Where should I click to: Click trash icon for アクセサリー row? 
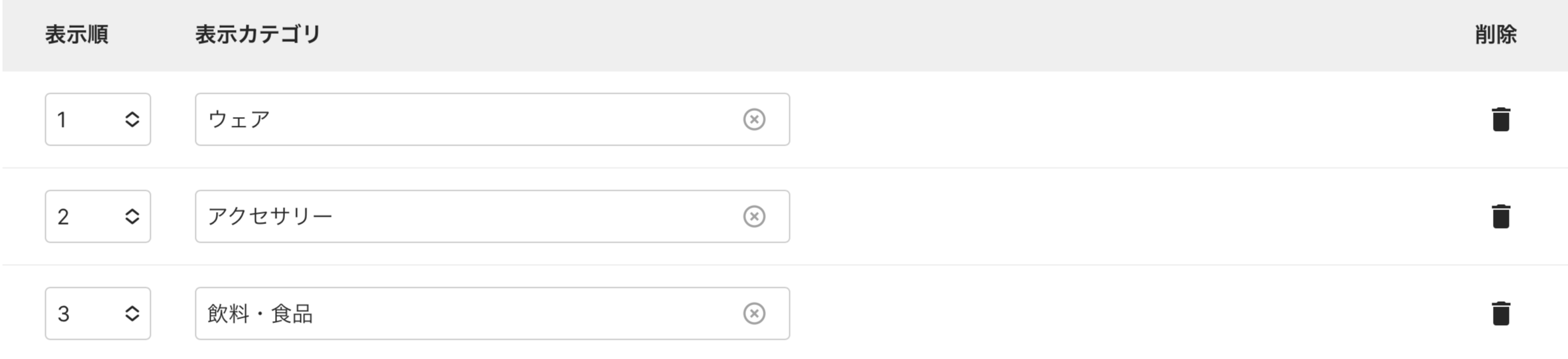coord(1501,217)
